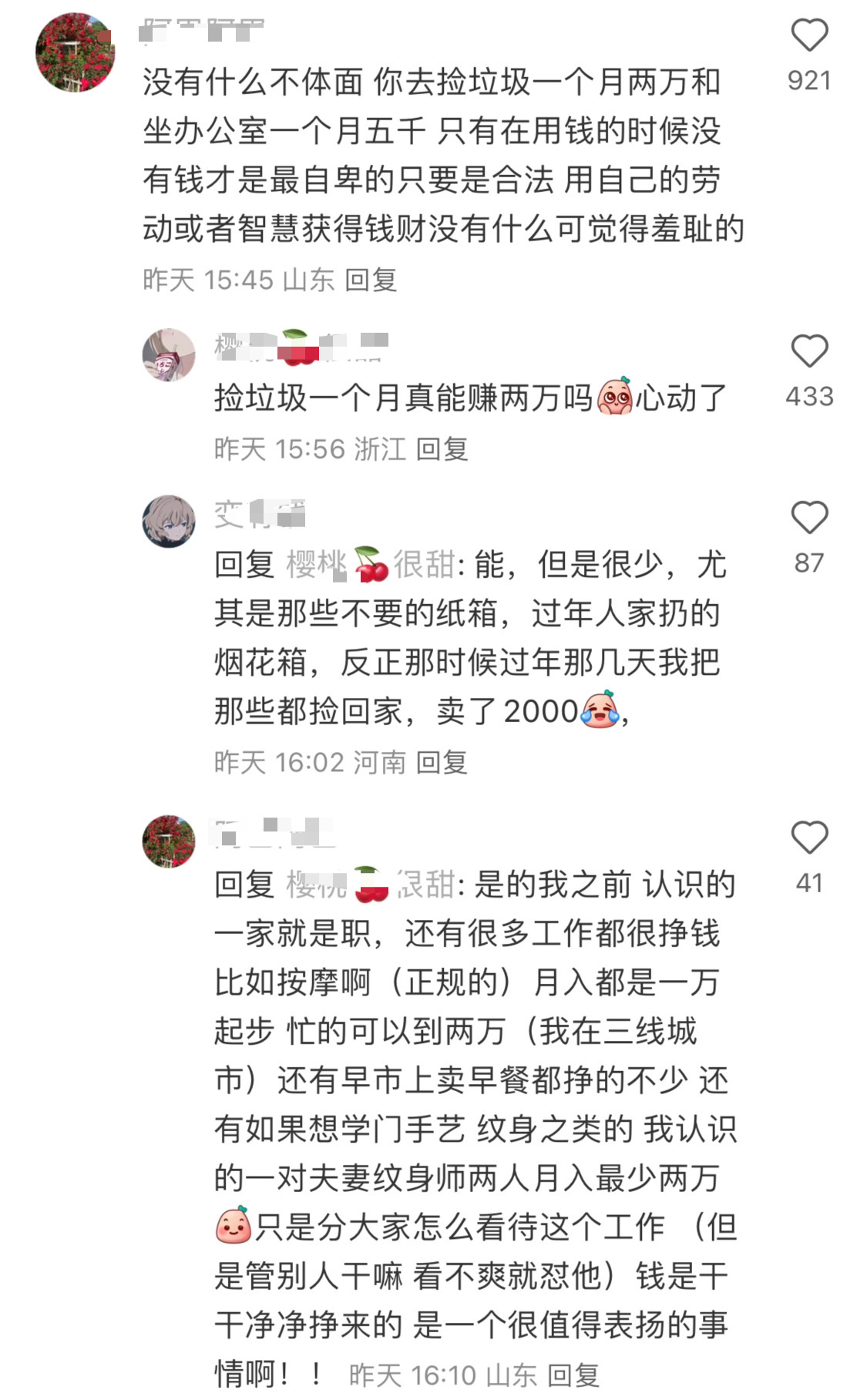The image size is (867, 1400).
Task: Reply to the comment posted 15:56 from 浙江
Action: tap(442, 448)
